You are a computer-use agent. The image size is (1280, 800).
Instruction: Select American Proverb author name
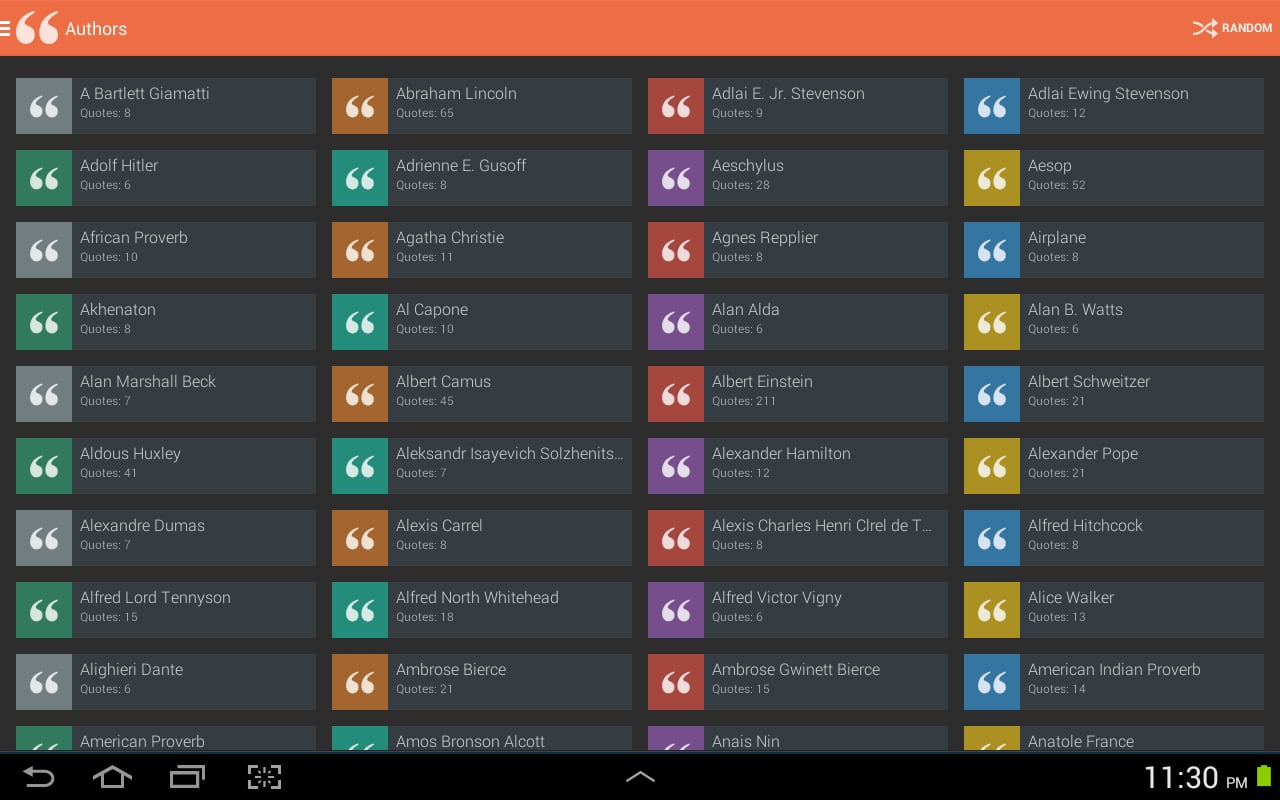click(x=142, y=741)
